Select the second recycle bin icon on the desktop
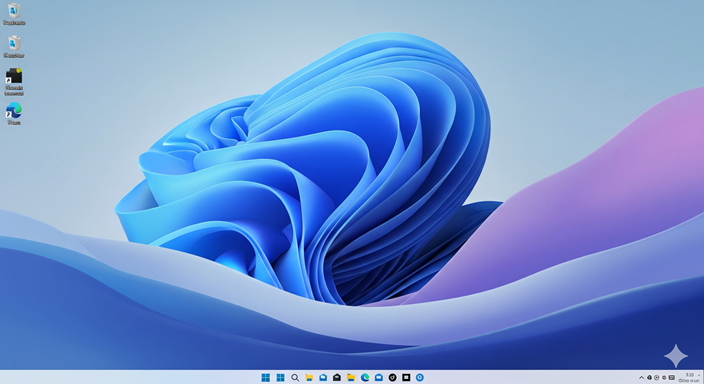 pyautogui.click(x=14, y=47)
